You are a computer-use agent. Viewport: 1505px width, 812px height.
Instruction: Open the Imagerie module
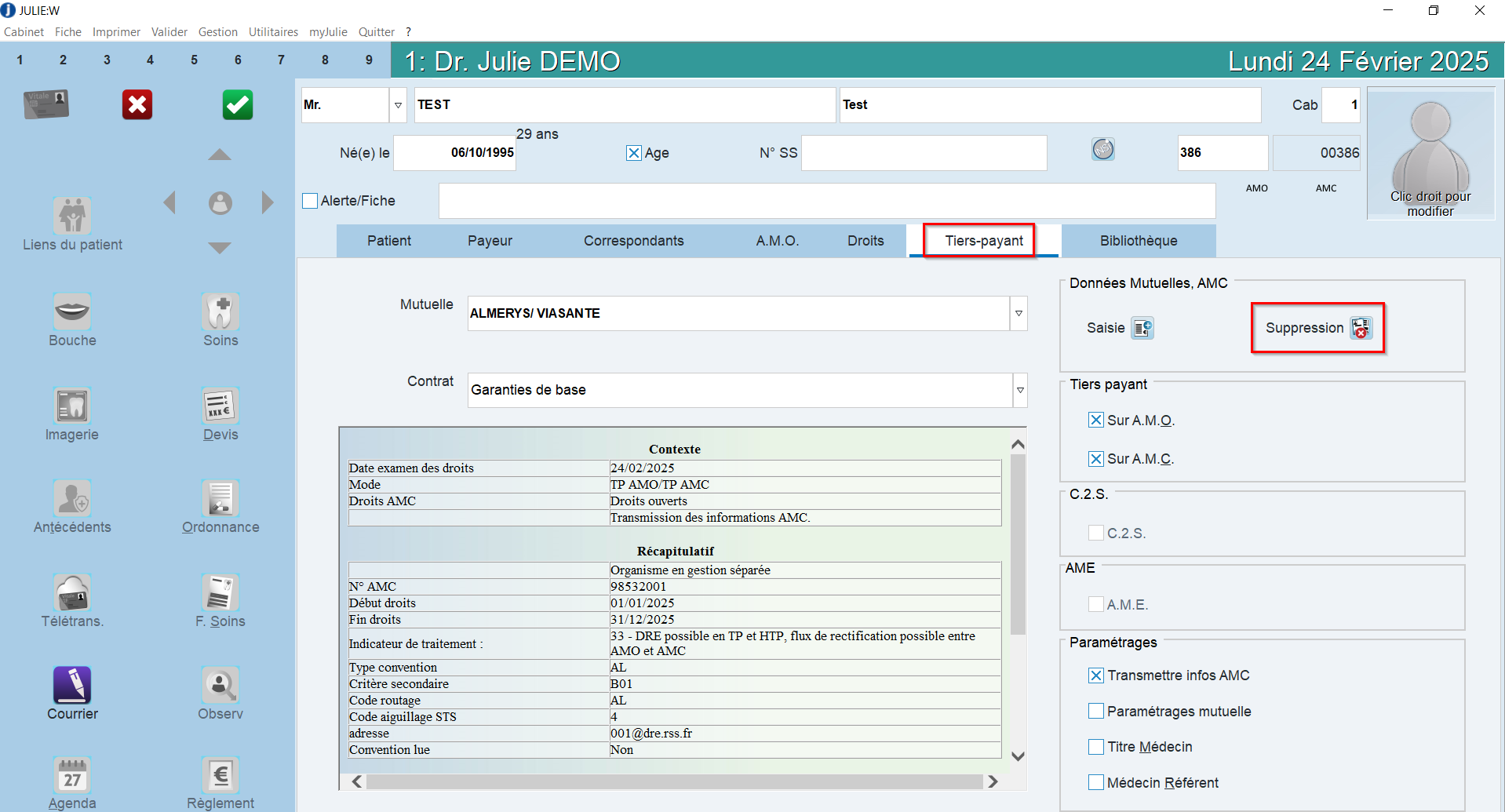72,406
